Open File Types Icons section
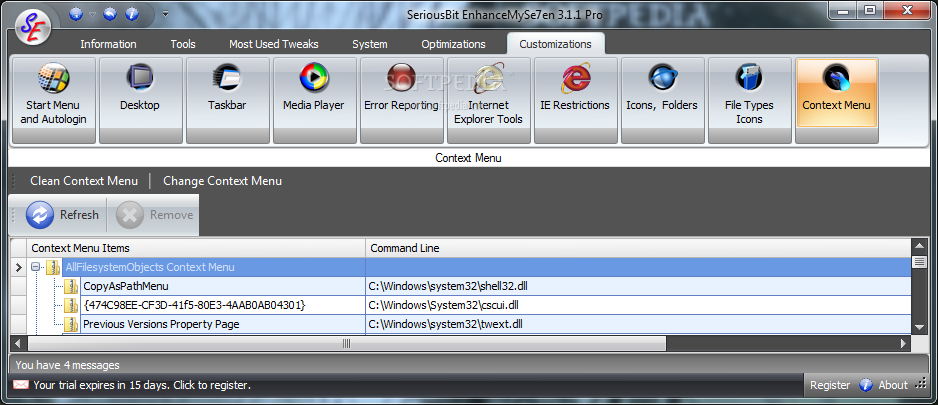This screenshot has height=405, width=938. coord(750,101)
